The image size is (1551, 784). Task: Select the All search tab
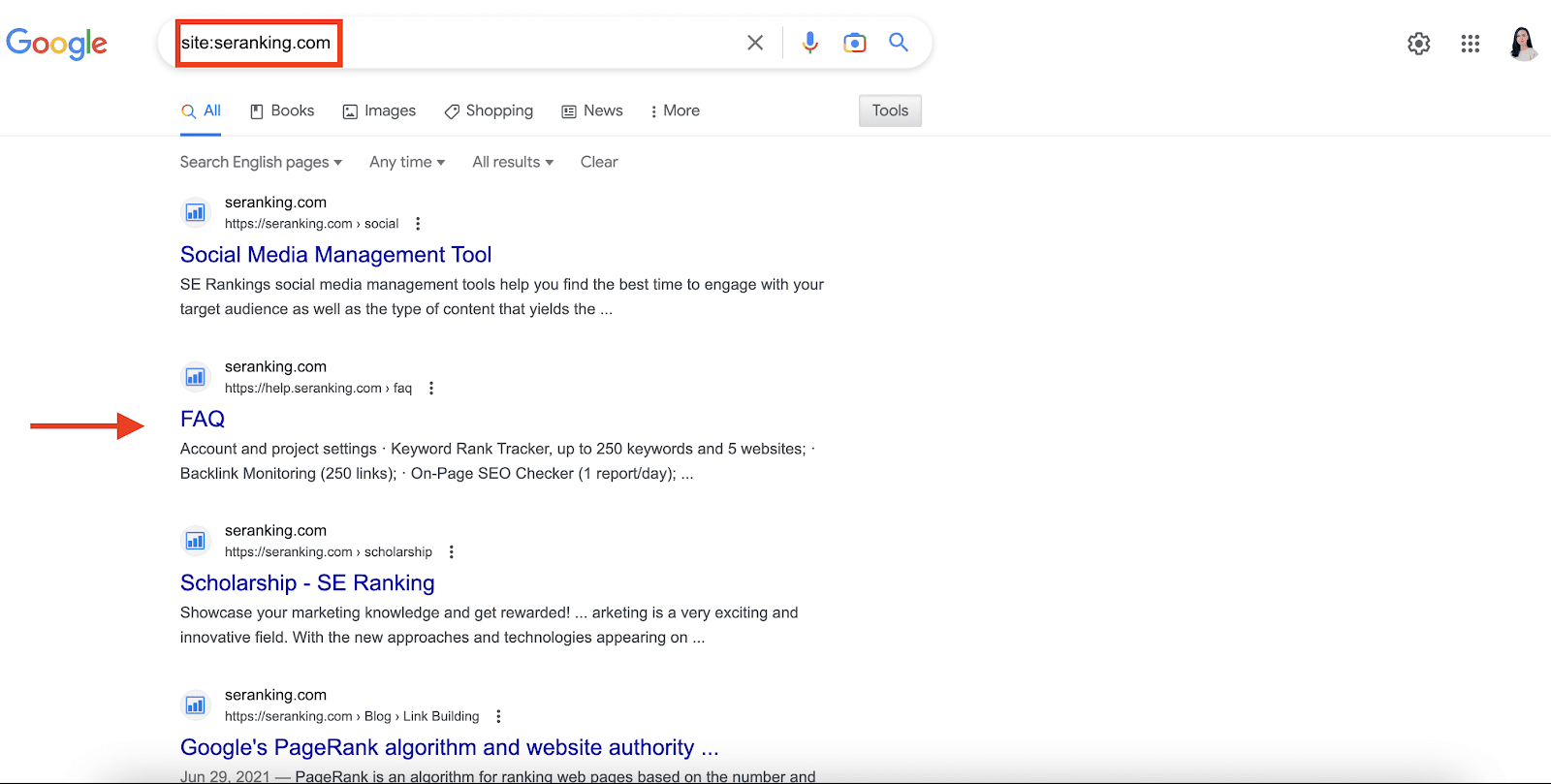(201, 111)
